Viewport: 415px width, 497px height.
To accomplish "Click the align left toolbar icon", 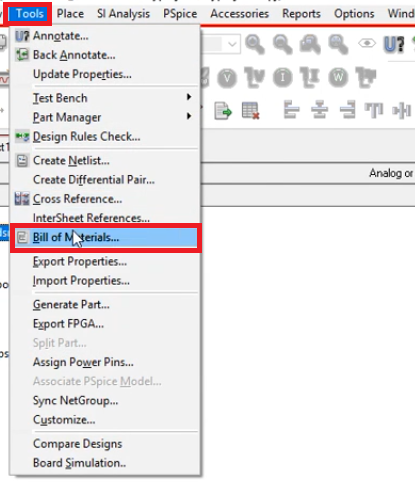I will coord(292,110).
